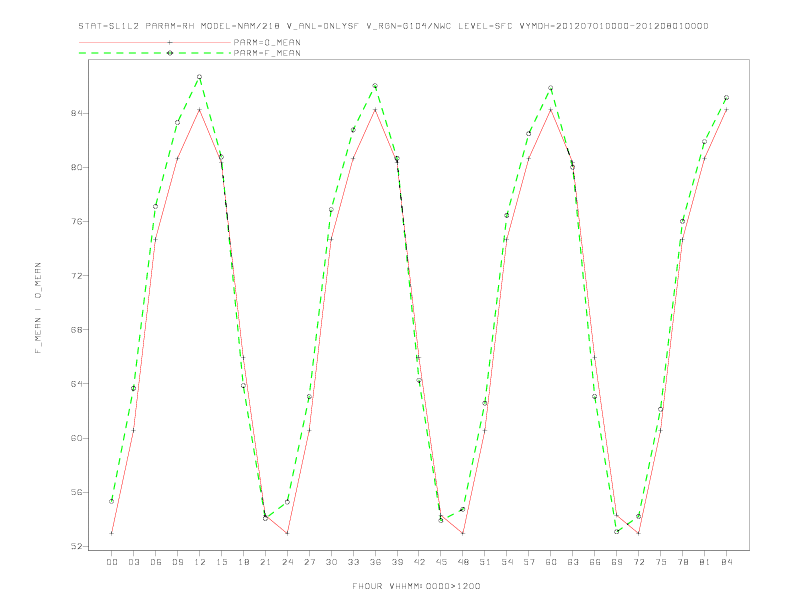Click the x-axis tick label 81

coord(705,562)
